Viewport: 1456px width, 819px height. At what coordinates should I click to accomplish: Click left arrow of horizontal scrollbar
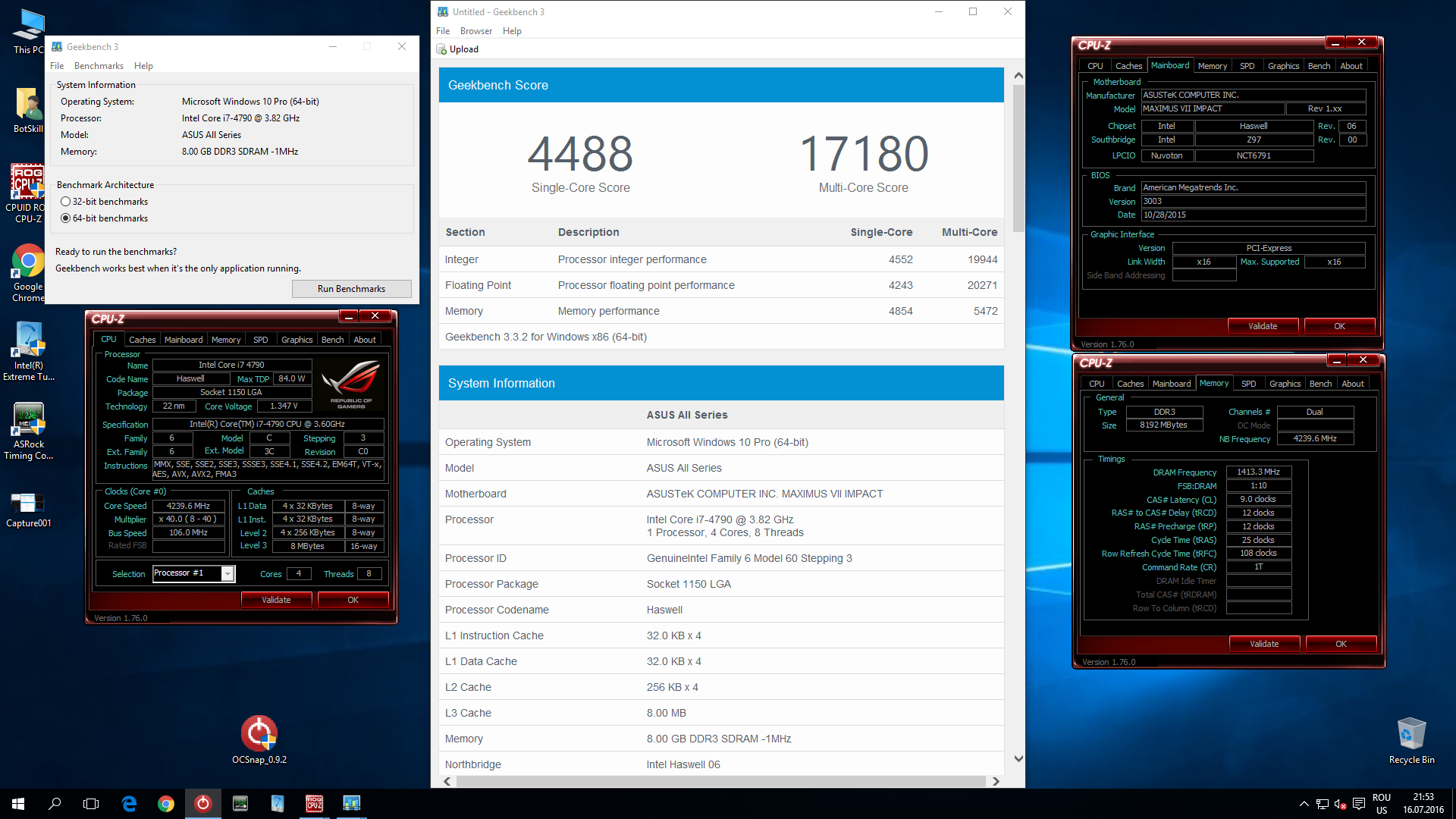point(447,781)
